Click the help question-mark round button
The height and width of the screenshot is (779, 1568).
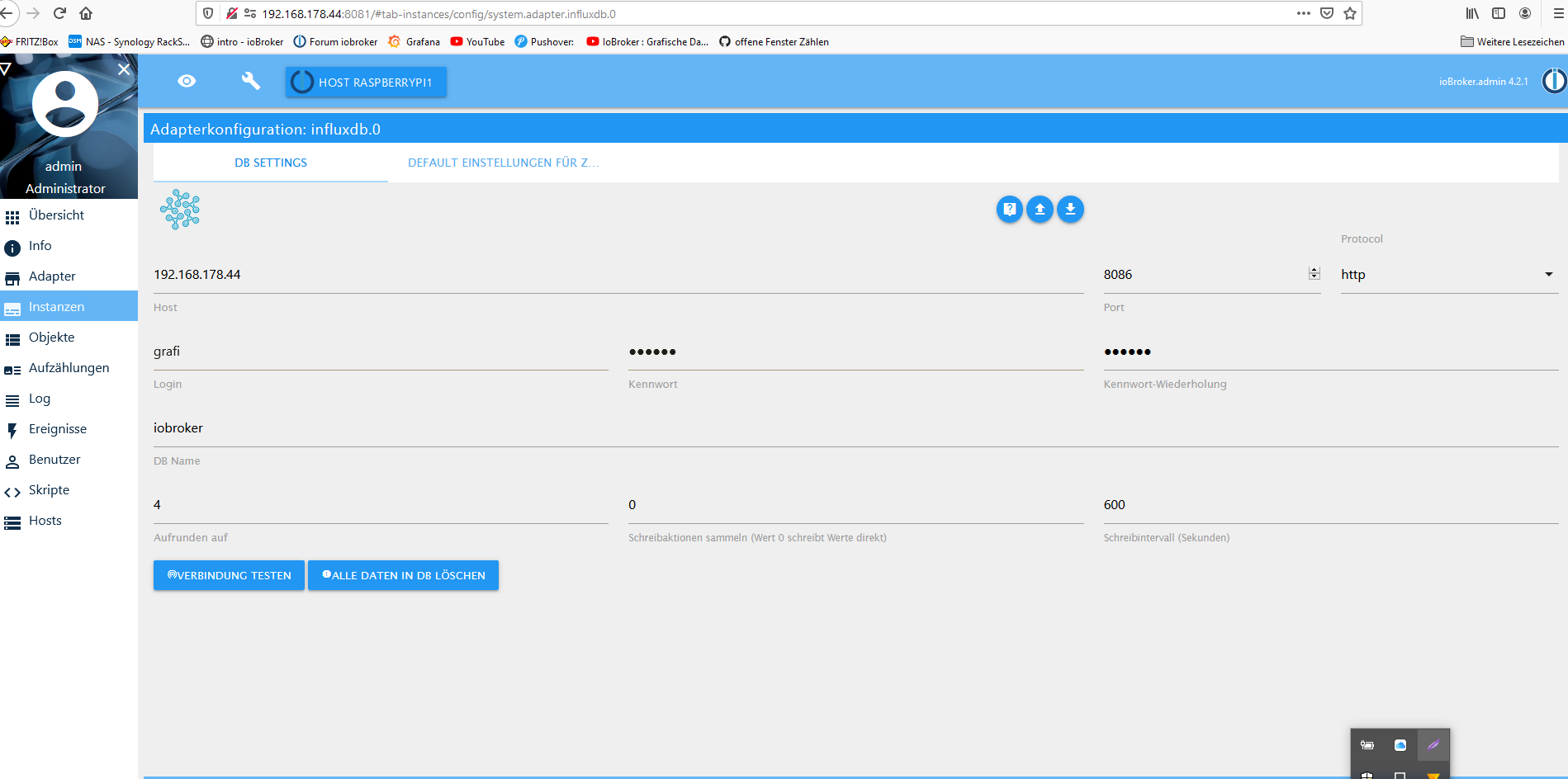coord(1009,209)
